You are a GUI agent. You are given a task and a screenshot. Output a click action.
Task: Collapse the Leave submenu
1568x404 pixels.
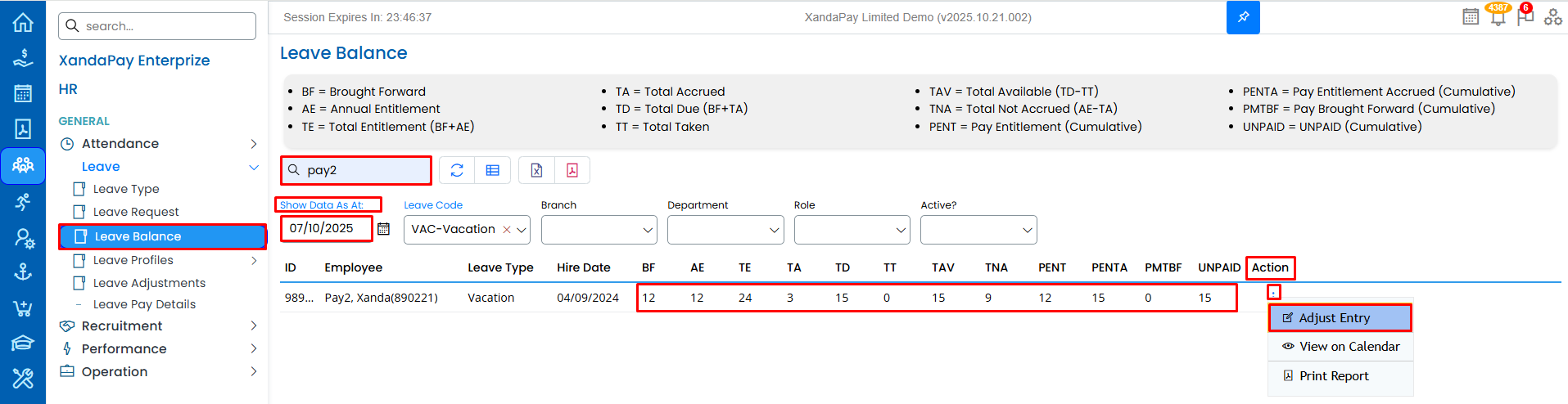(x=253, y=167)
